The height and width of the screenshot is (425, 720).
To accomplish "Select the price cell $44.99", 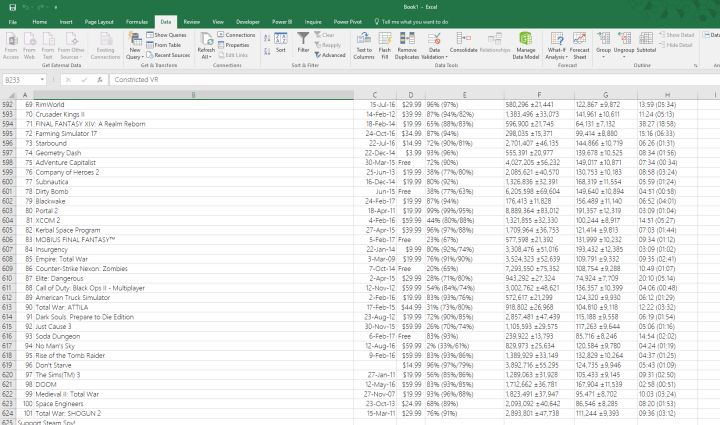I will click(x=411, y=307).
